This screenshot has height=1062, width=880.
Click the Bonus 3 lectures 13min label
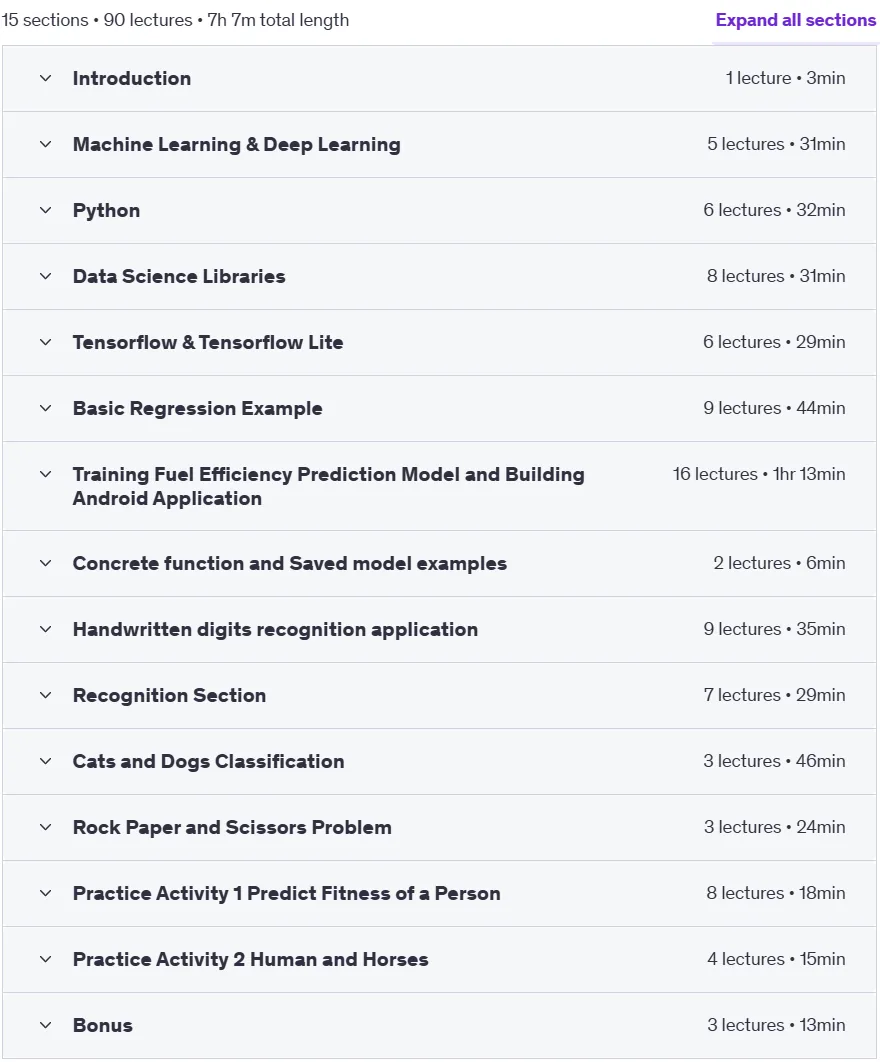tap(776, 1025)
